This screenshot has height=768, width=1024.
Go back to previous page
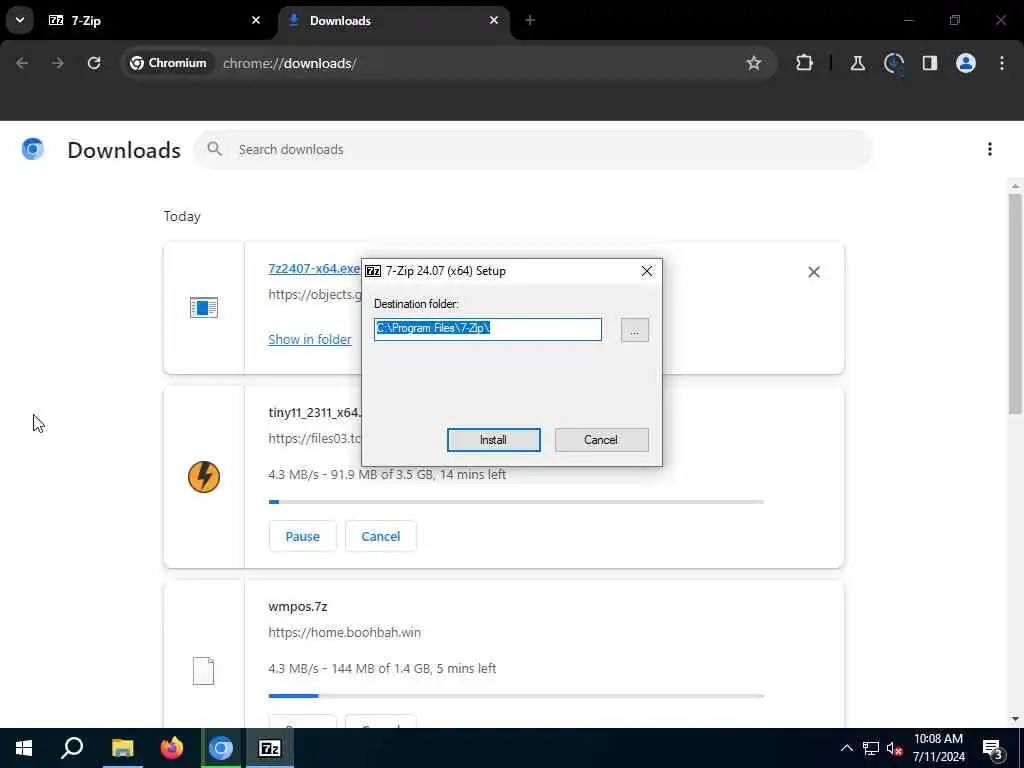(x=22, y=63)
